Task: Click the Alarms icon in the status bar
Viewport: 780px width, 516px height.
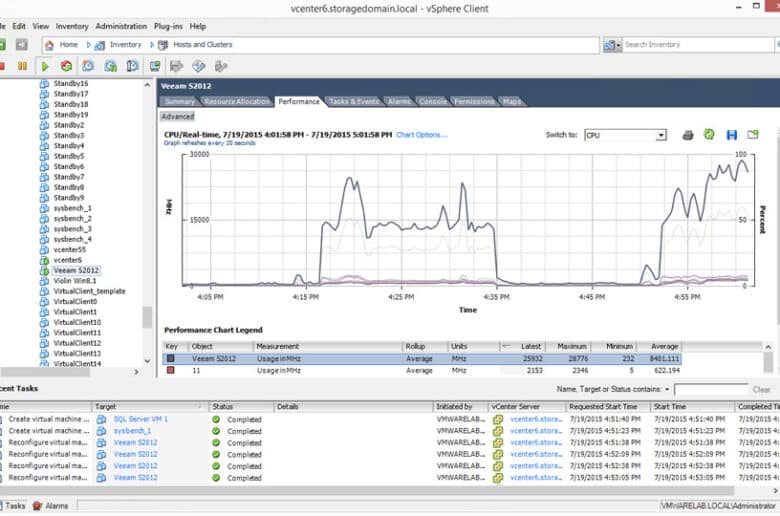Action: pos(37,506)
